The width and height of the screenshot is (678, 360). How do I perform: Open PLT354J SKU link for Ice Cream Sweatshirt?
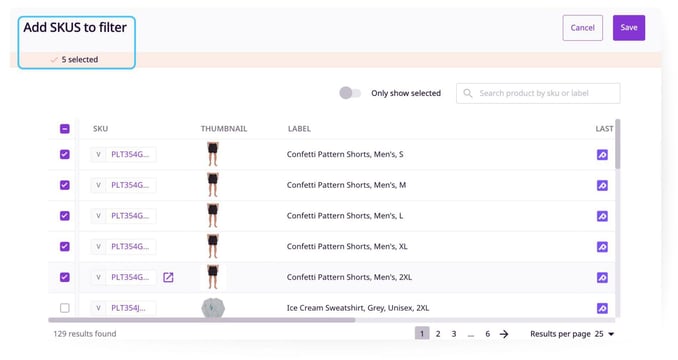click(128, 308)
